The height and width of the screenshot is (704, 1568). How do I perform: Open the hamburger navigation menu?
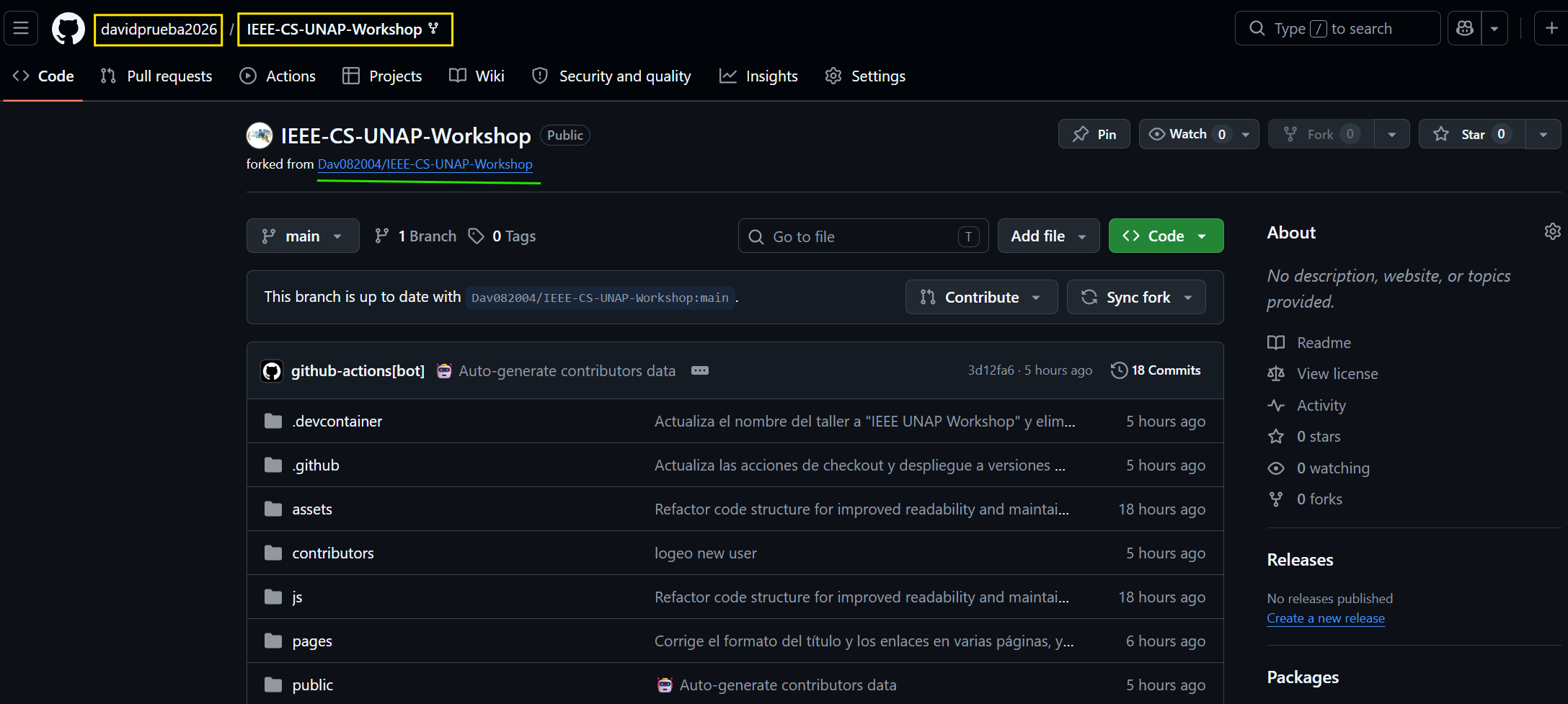click(21, 29)
